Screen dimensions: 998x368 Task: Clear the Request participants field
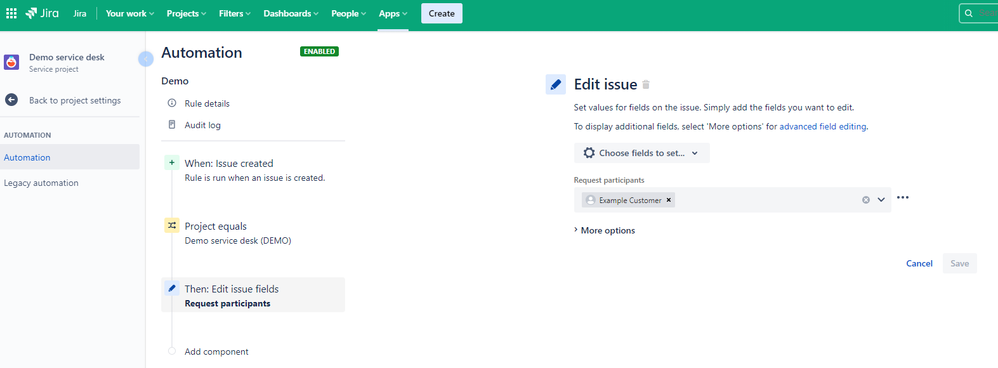click(x=866, y=200)
